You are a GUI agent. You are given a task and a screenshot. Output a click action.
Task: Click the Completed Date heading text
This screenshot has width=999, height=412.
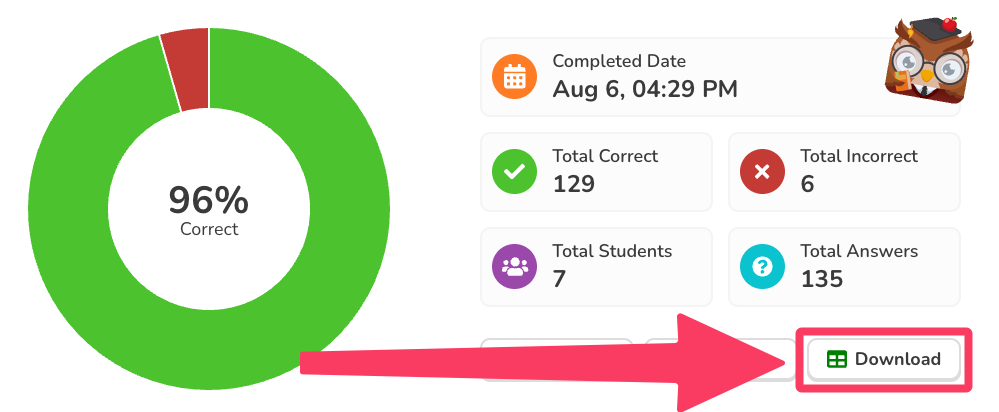point(619,61)
